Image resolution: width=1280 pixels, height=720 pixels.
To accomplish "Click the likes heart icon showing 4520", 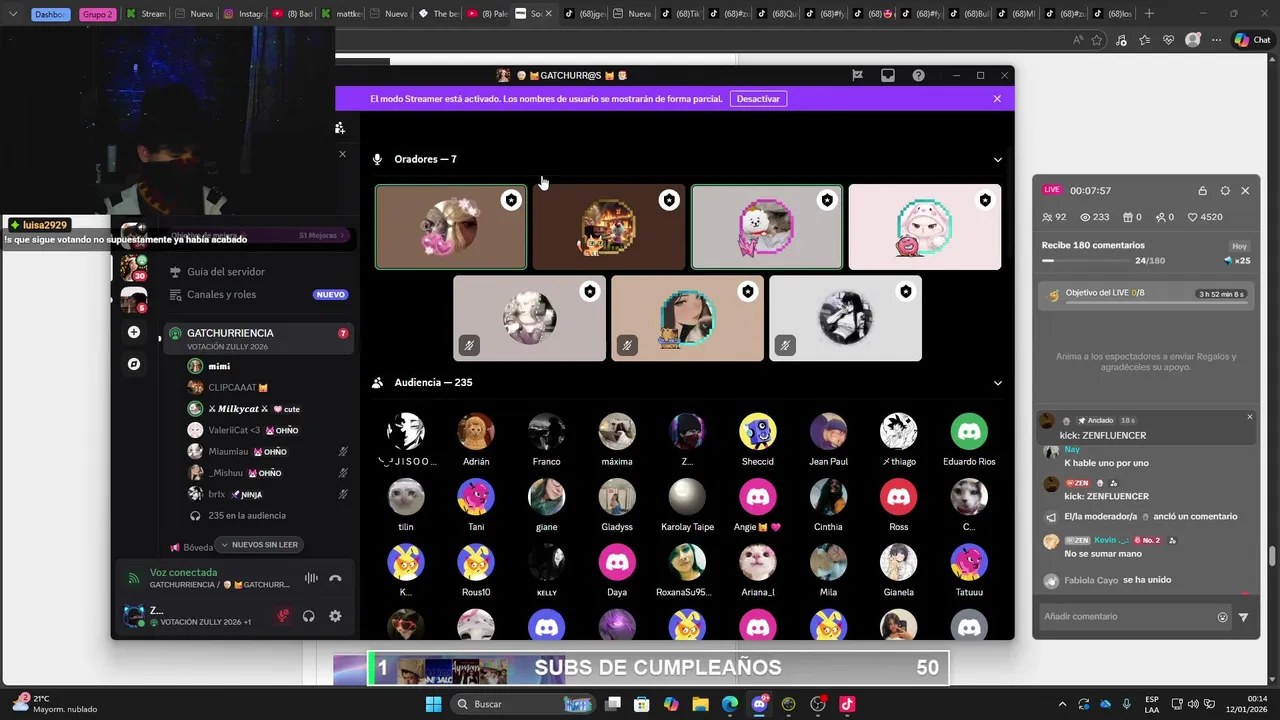I will [x=1193, y=217].
